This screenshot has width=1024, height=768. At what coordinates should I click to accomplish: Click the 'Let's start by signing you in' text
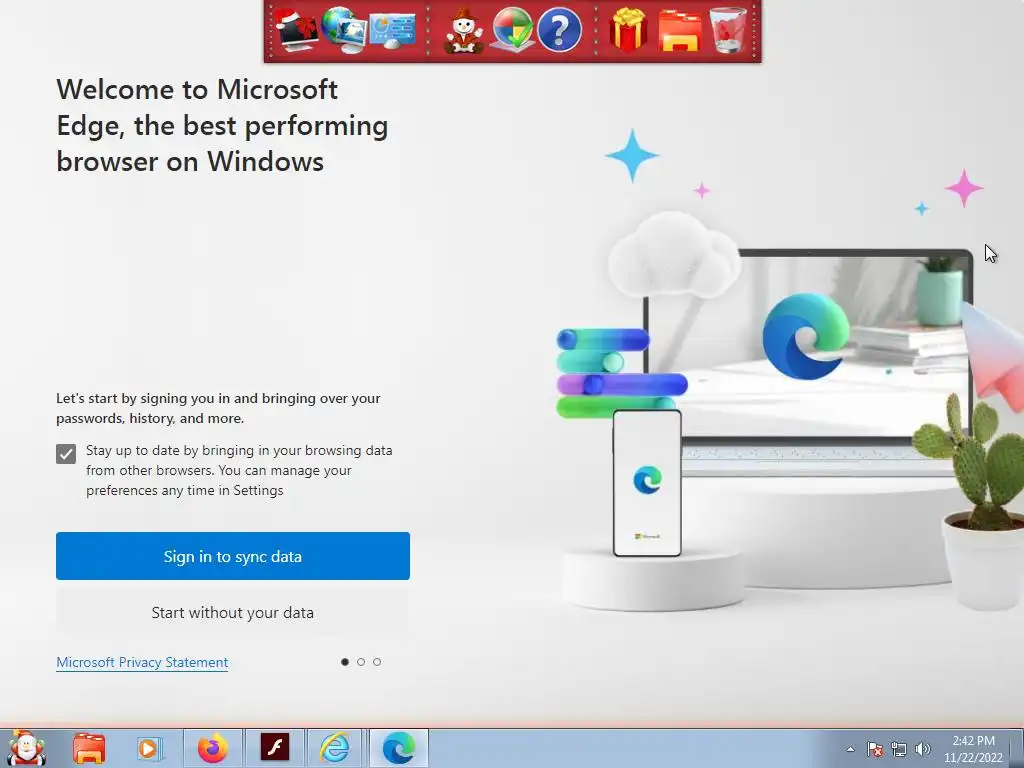[218, 408]
